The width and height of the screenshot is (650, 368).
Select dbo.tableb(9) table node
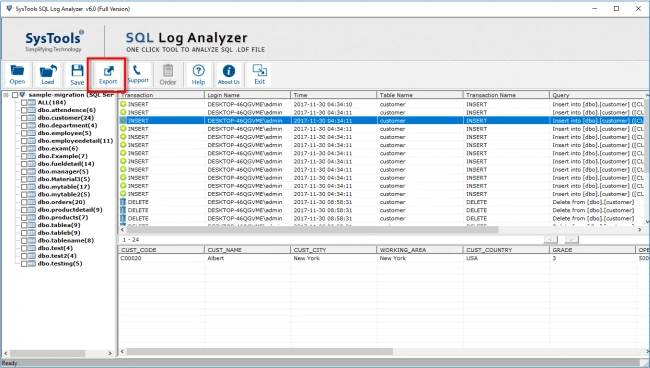coord(59,233)
